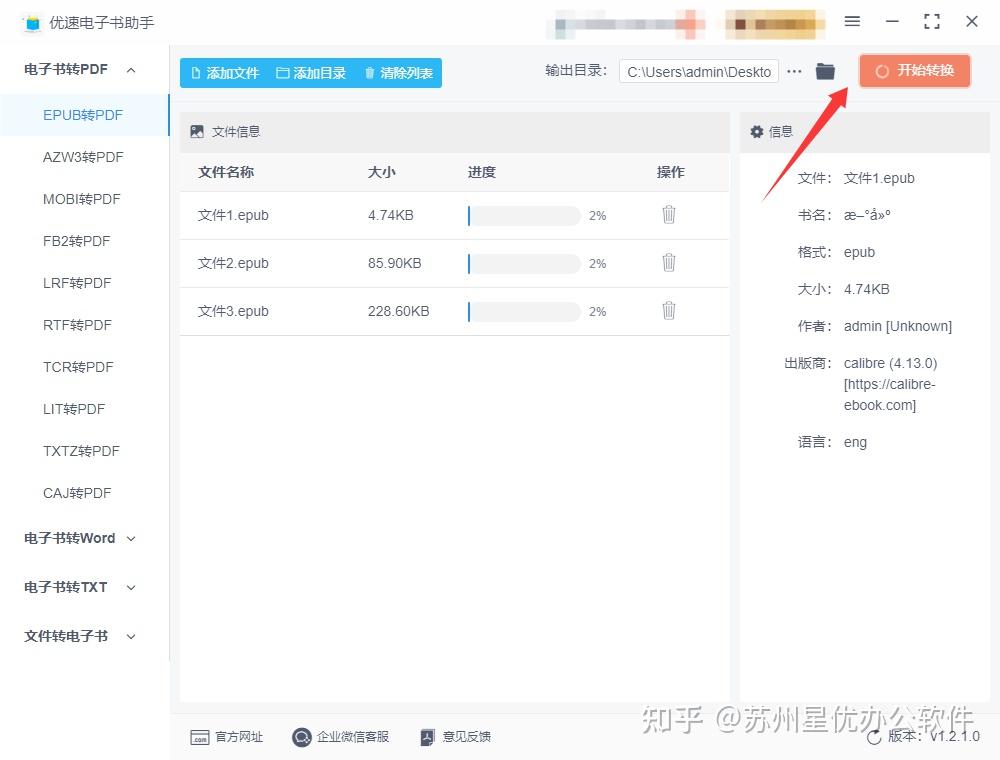Collapse the 电子书转PDF section
The width and height of the screenshot is (1000, 760).
click(x=80, y=69)
